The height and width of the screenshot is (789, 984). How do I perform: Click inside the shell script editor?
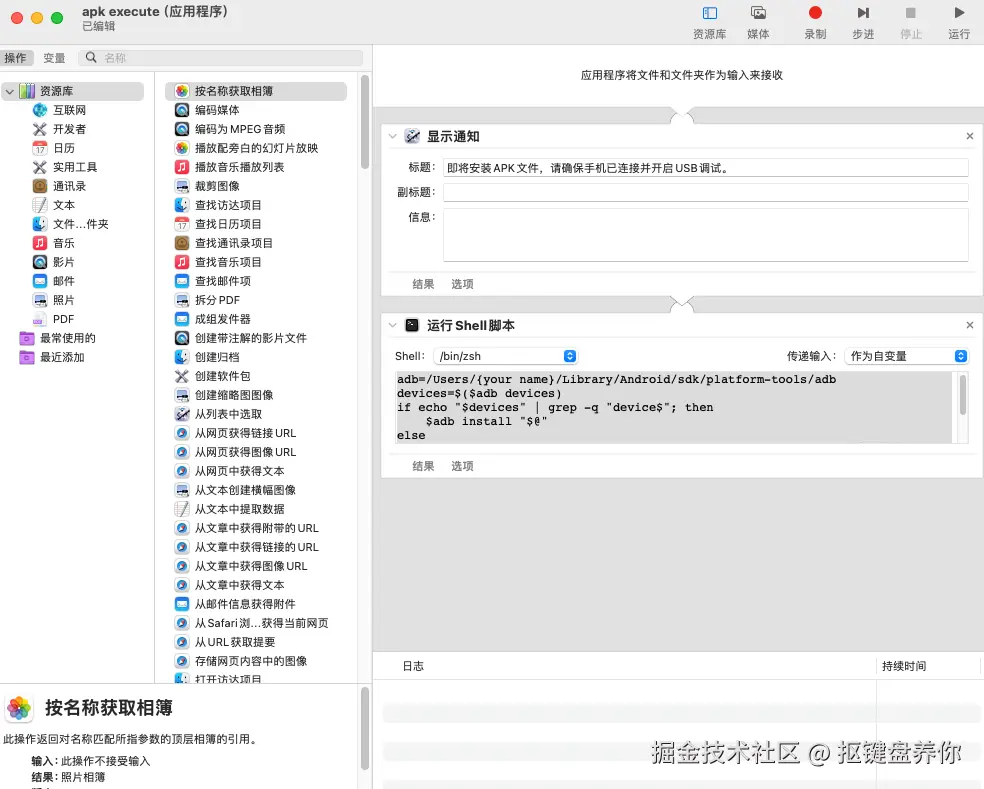tap(674, 407)
